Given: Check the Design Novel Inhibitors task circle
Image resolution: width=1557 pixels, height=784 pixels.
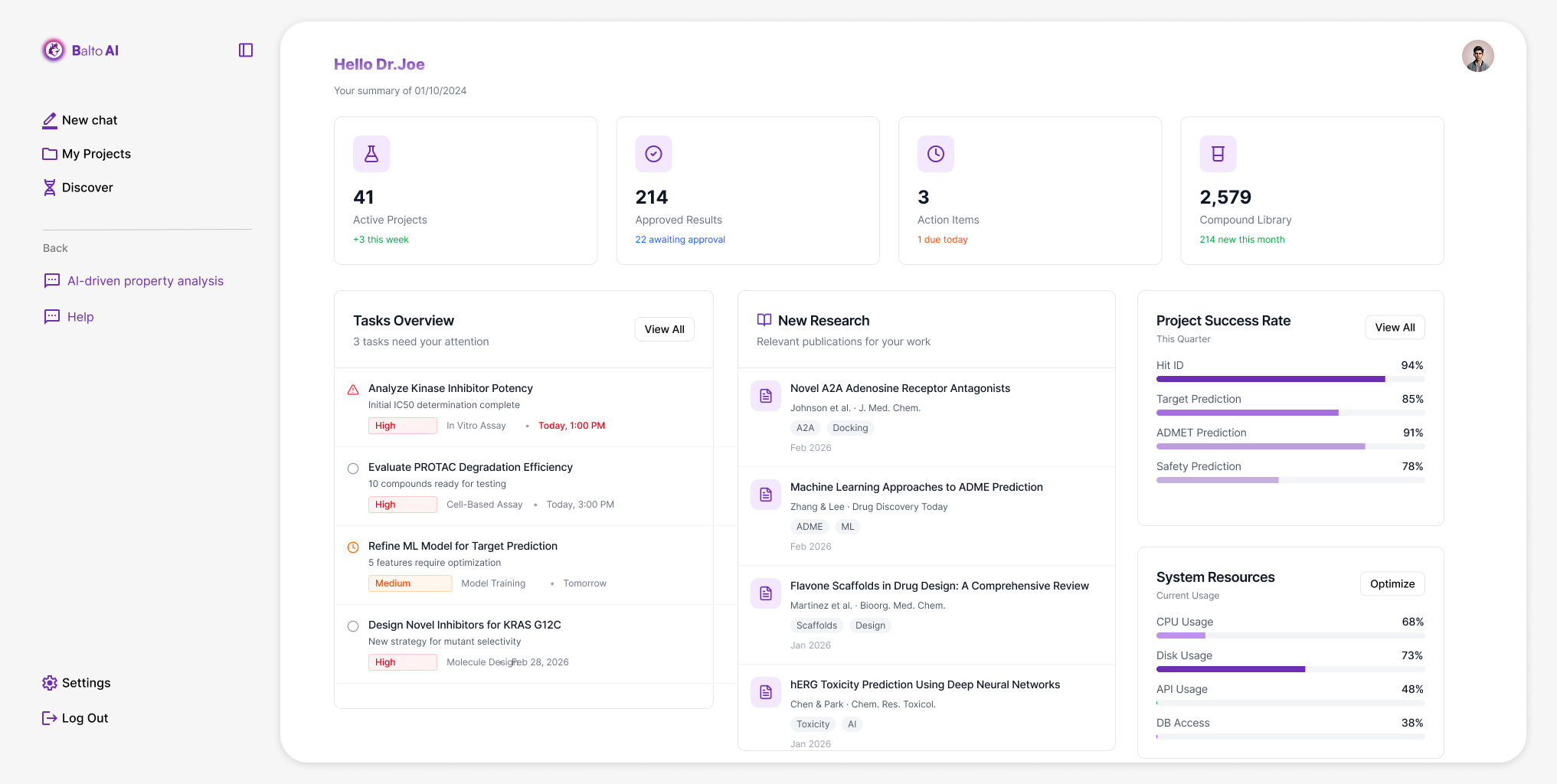Looking at the screenshot, I should click(353, 626).
